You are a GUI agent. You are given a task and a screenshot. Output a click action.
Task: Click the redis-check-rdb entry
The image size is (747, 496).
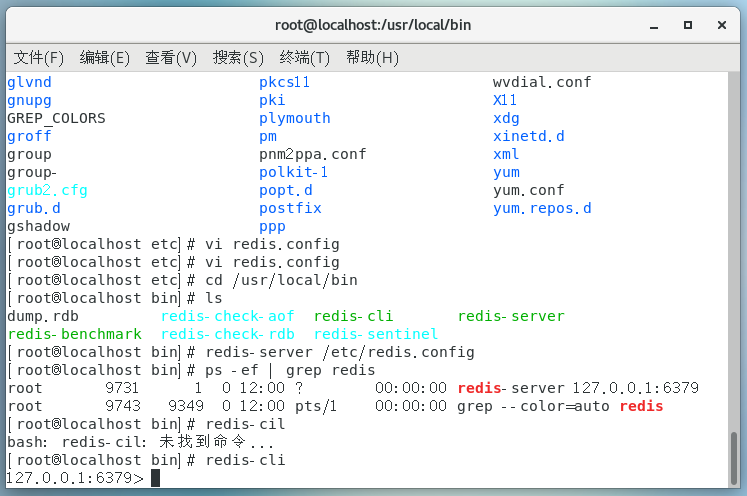coord(228,334)
